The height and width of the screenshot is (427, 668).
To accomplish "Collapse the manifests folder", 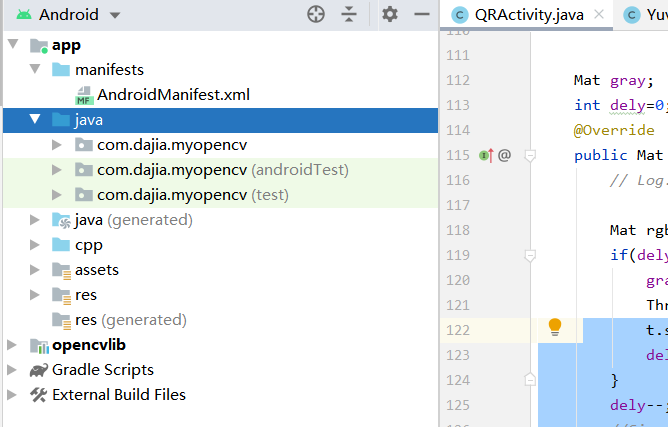I will pos(35,69).
